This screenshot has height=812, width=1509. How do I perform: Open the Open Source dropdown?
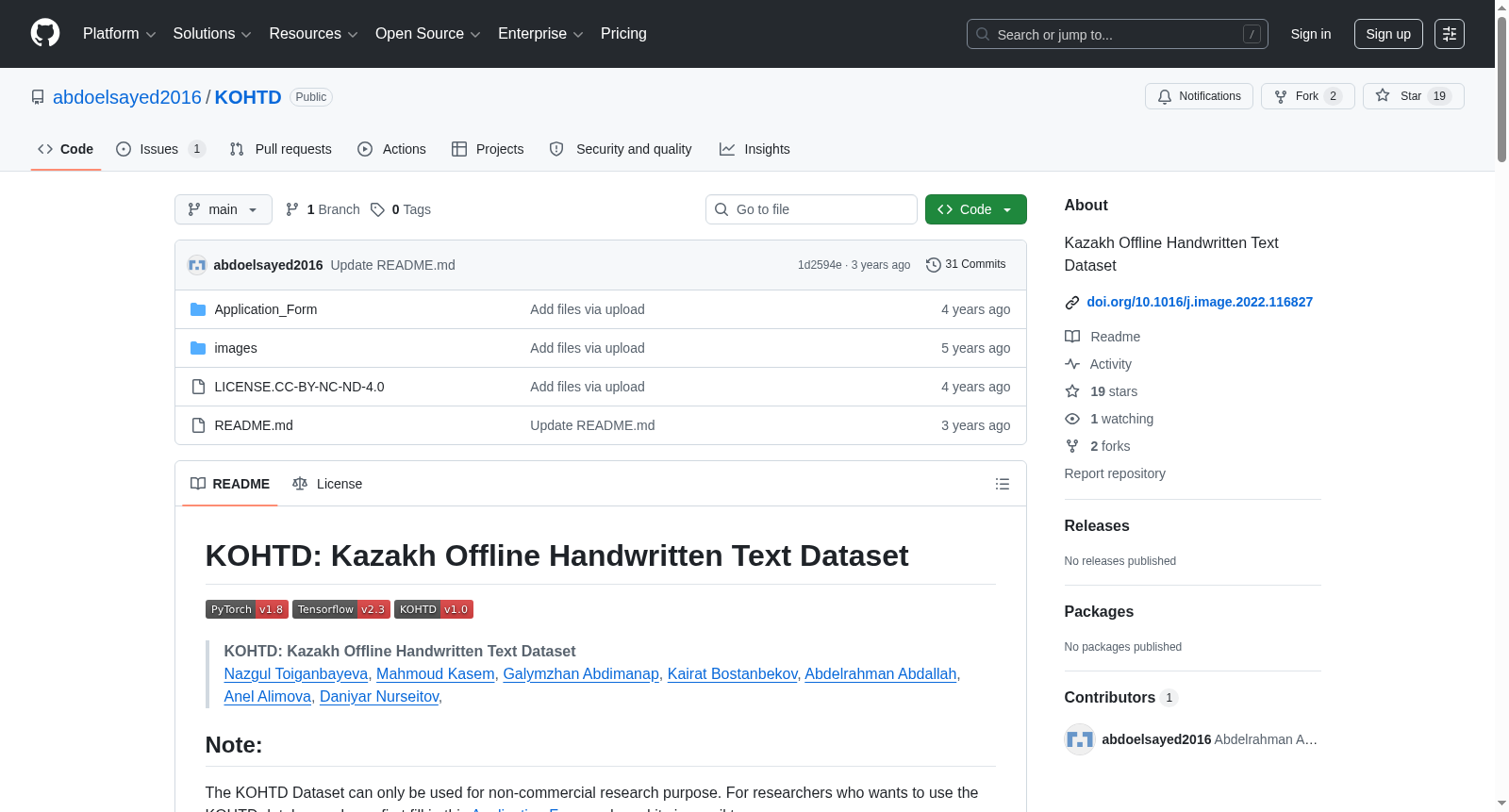point(428,34)
